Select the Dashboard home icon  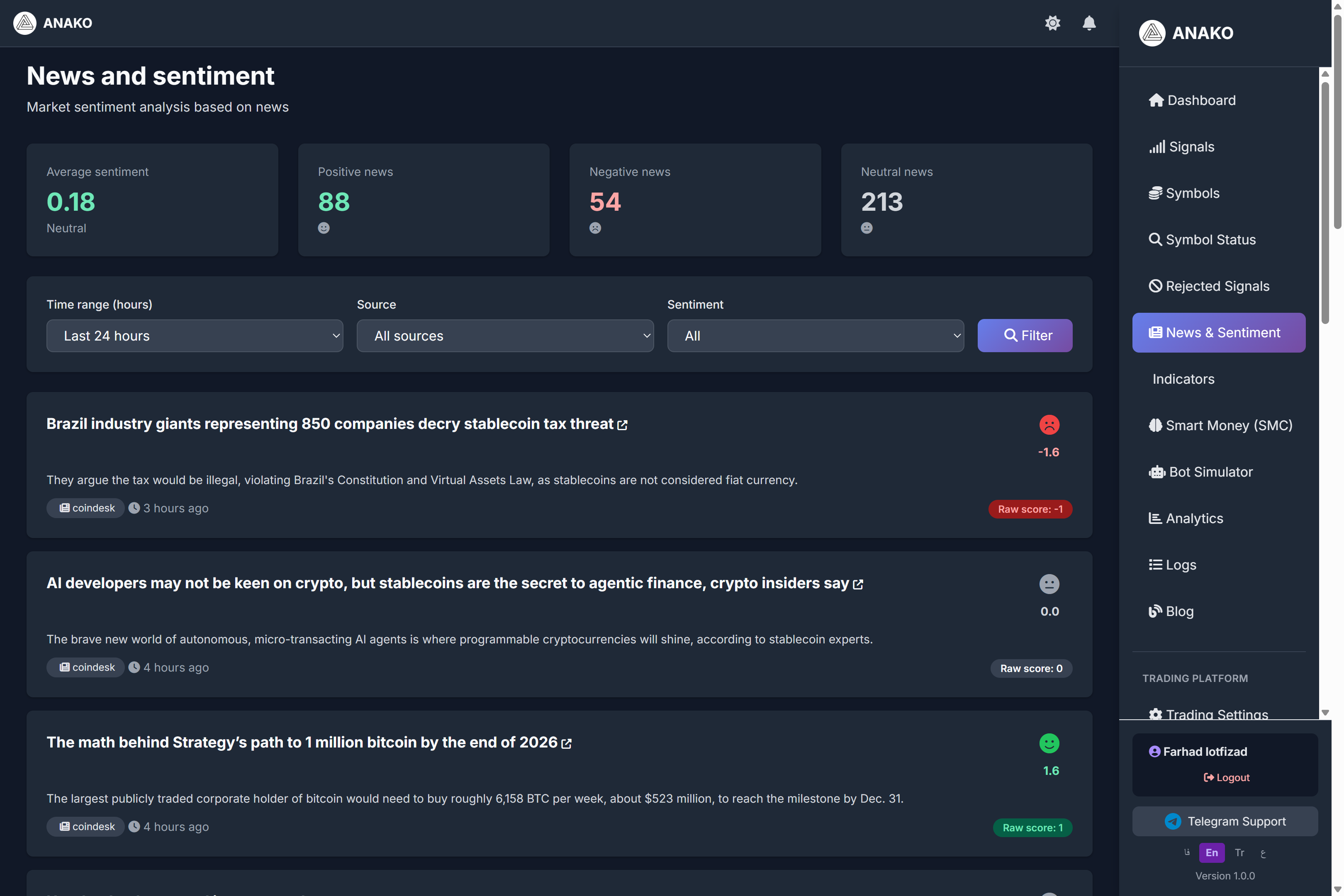tap(1157, 100)
